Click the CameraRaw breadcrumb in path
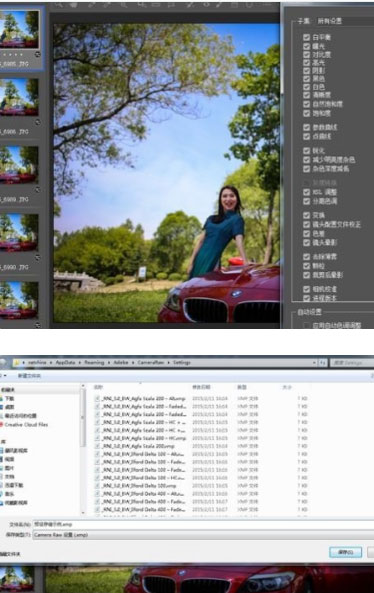374x593 pixels. point(150,362)
